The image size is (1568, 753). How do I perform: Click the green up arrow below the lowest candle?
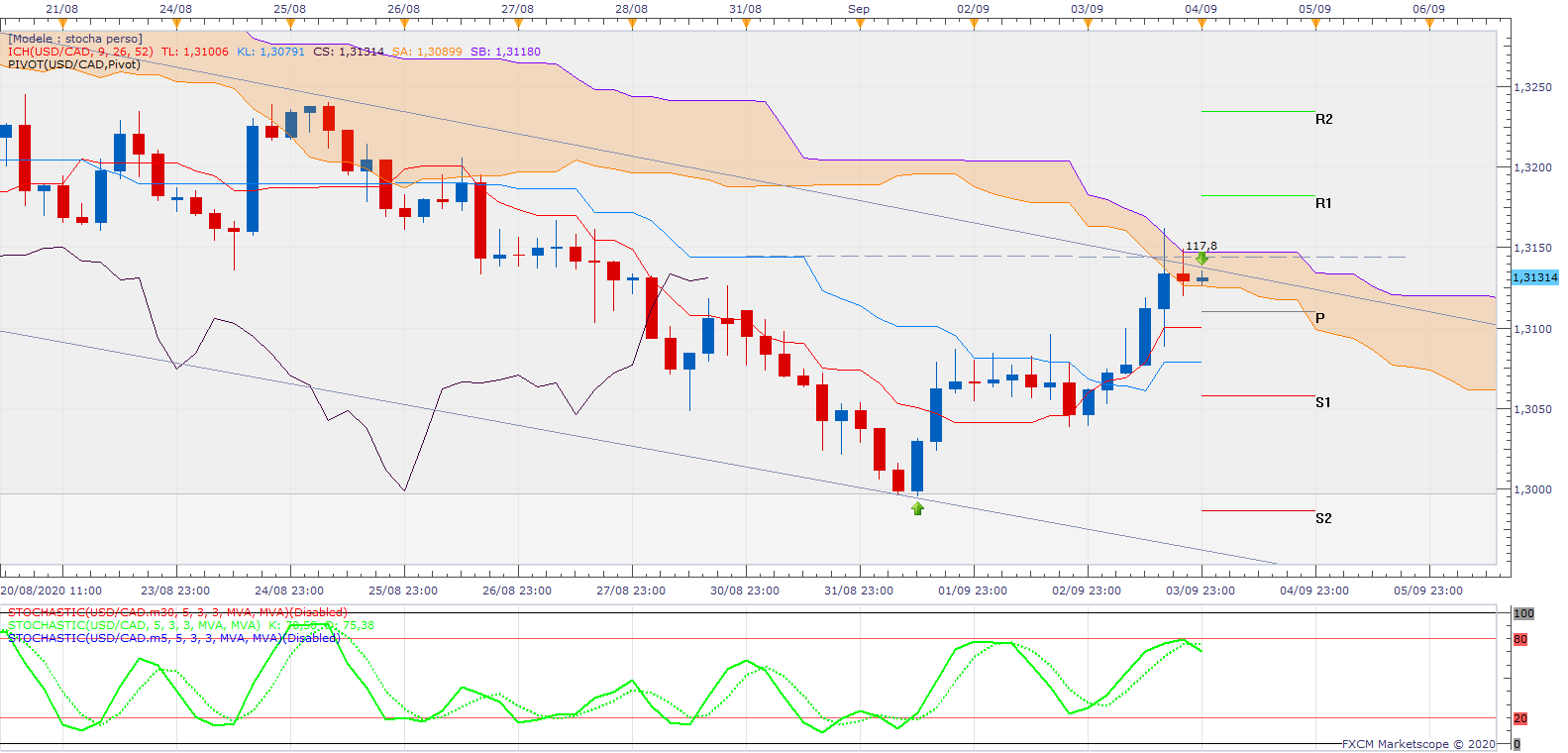(x=917, y=508)
